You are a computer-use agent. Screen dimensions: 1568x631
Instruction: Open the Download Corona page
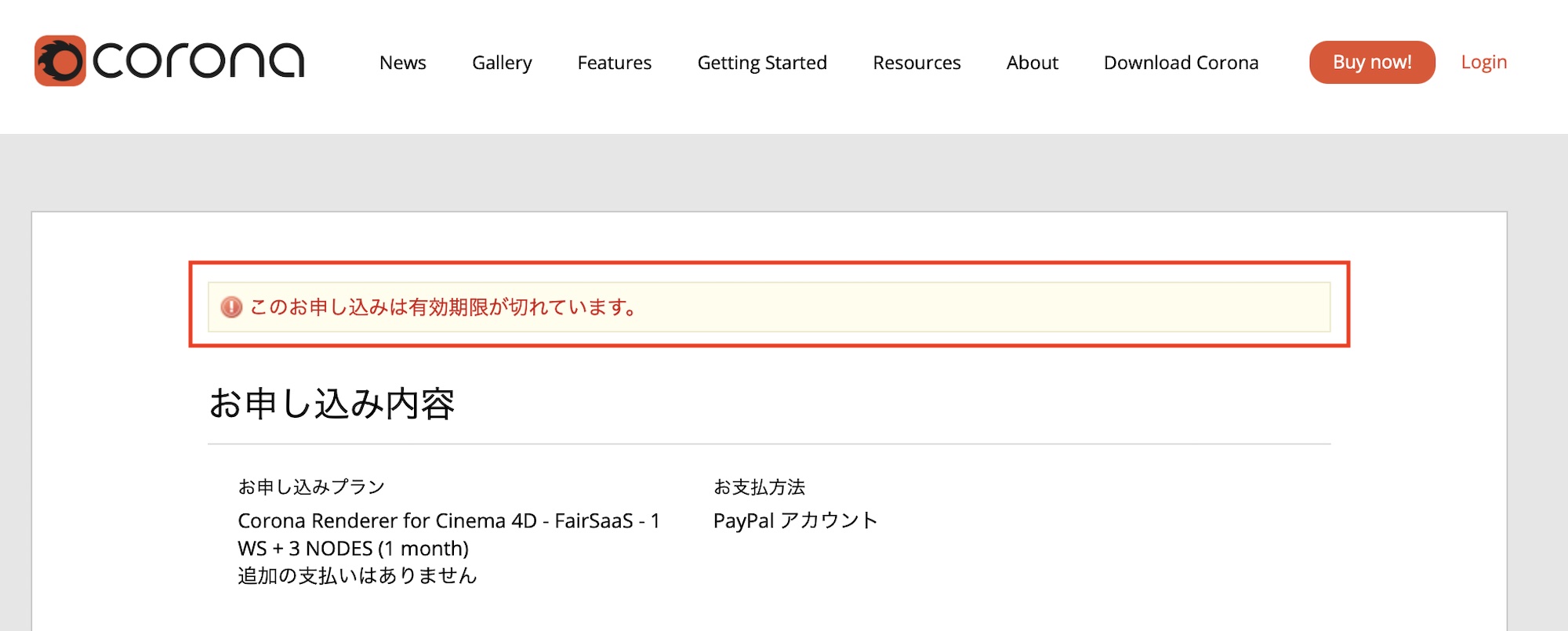tap(1181, 63)
